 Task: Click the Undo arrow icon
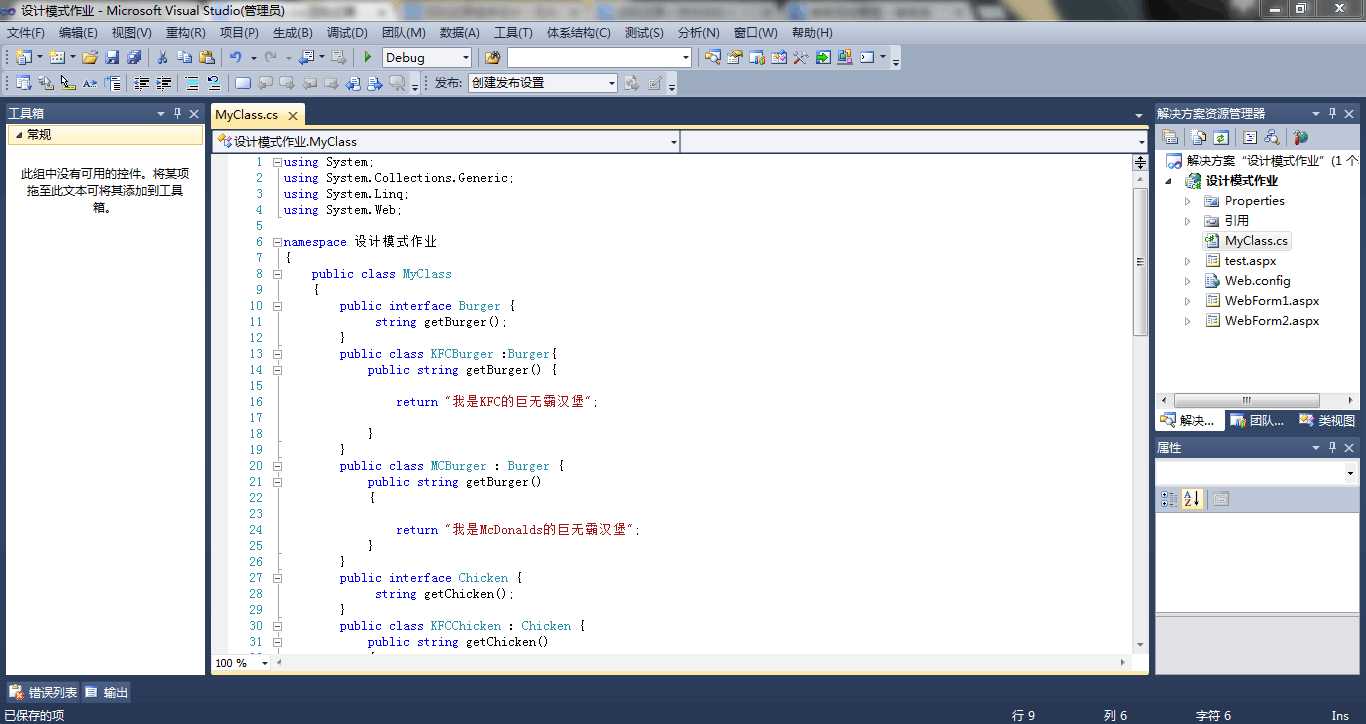235,58
